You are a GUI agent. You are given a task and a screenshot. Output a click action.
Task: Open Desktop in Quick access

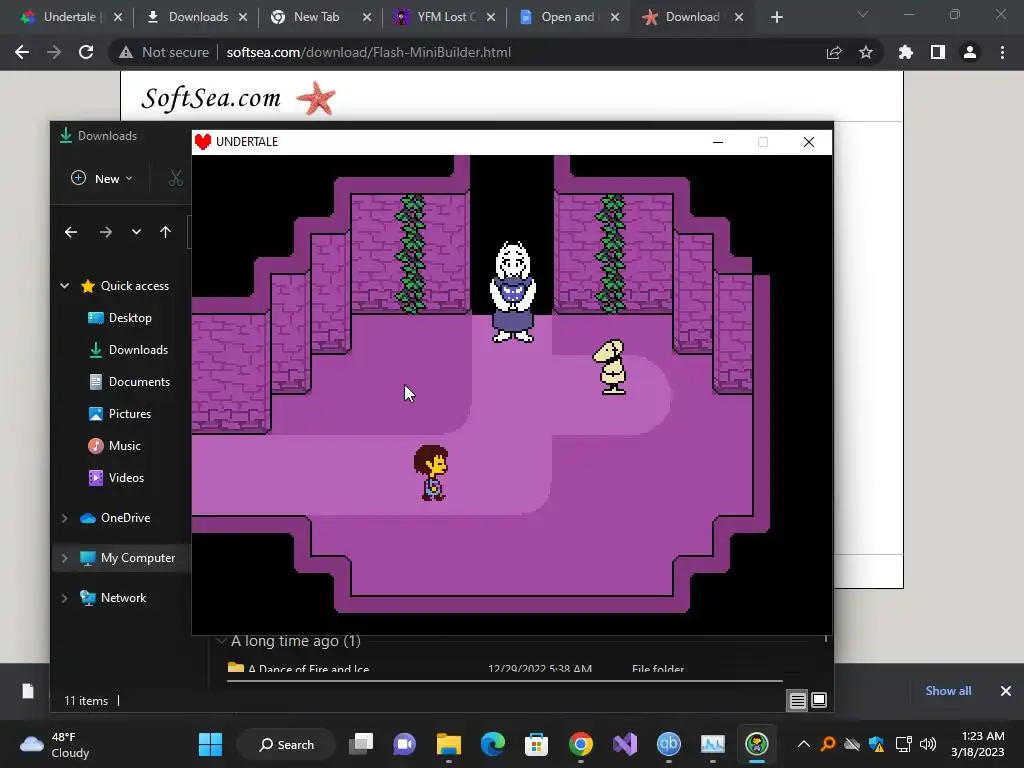pos(130,318)
